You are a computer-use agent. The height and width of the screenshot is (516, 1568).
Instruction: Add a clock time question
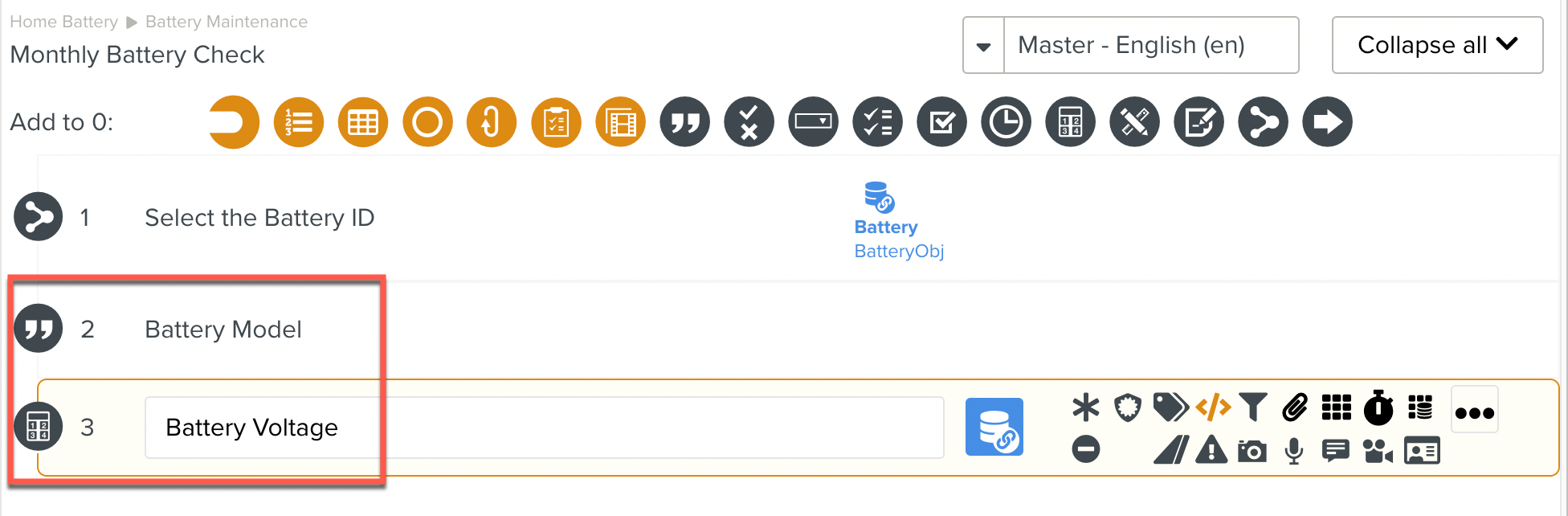coord(1006,122)
